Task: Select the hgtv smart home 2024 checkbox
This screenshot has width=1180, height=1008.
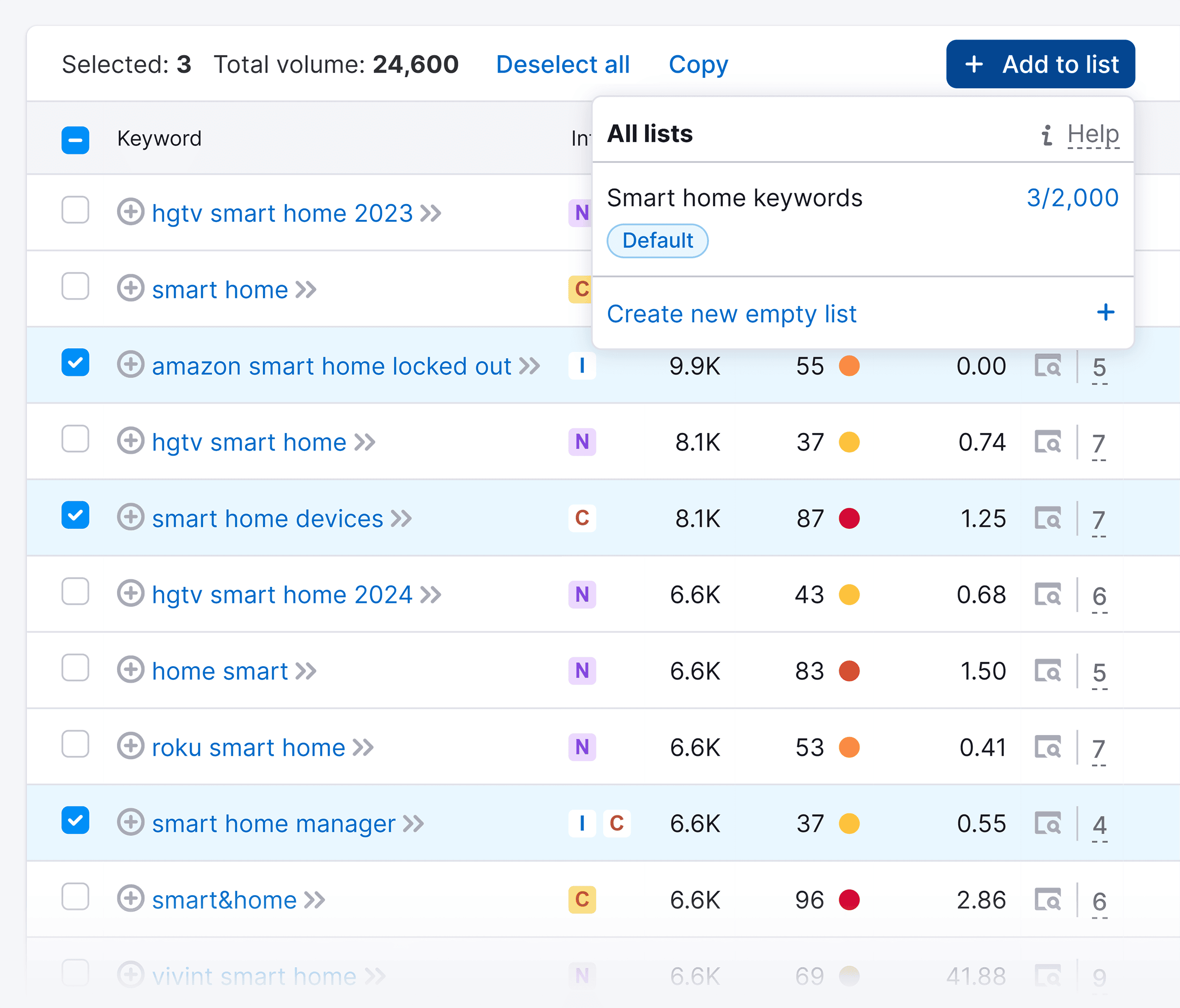Action: (75, 593)
